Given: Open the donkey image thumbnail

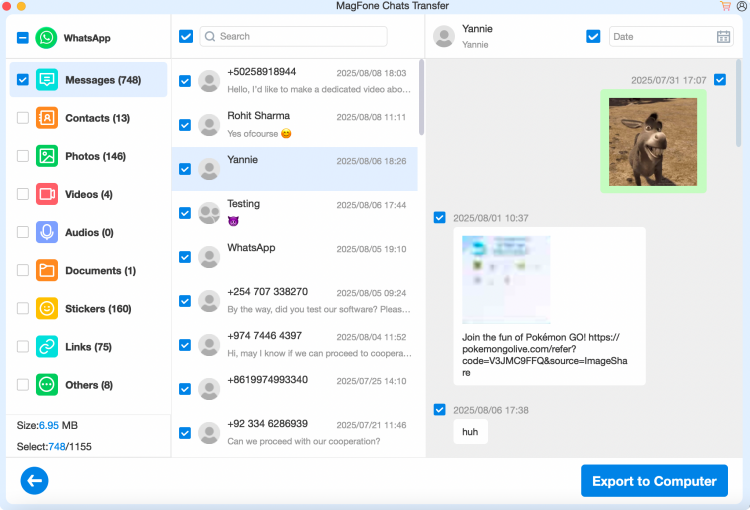Looking at the screenshot, I should [653, 142].
